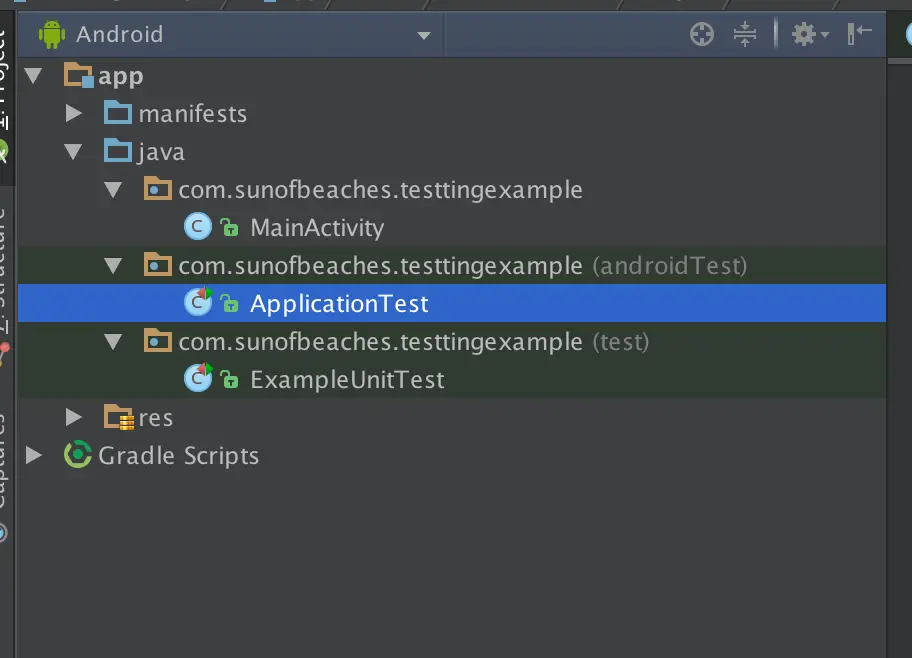Open the project panel gear settings
Image resolution: width=912 pixels, height=658 pixels.
(x=809, y=35)
